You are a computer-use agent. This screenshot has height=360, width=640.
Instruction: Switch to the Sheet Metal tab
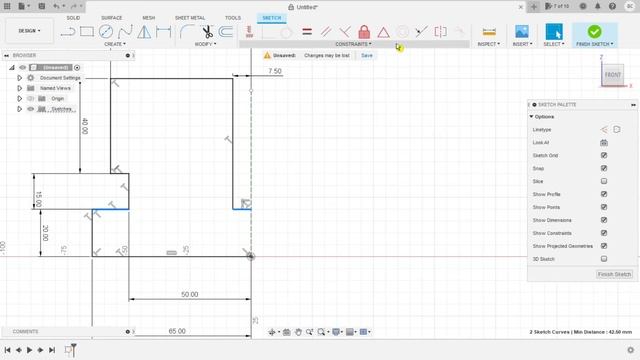click(190, 18)
